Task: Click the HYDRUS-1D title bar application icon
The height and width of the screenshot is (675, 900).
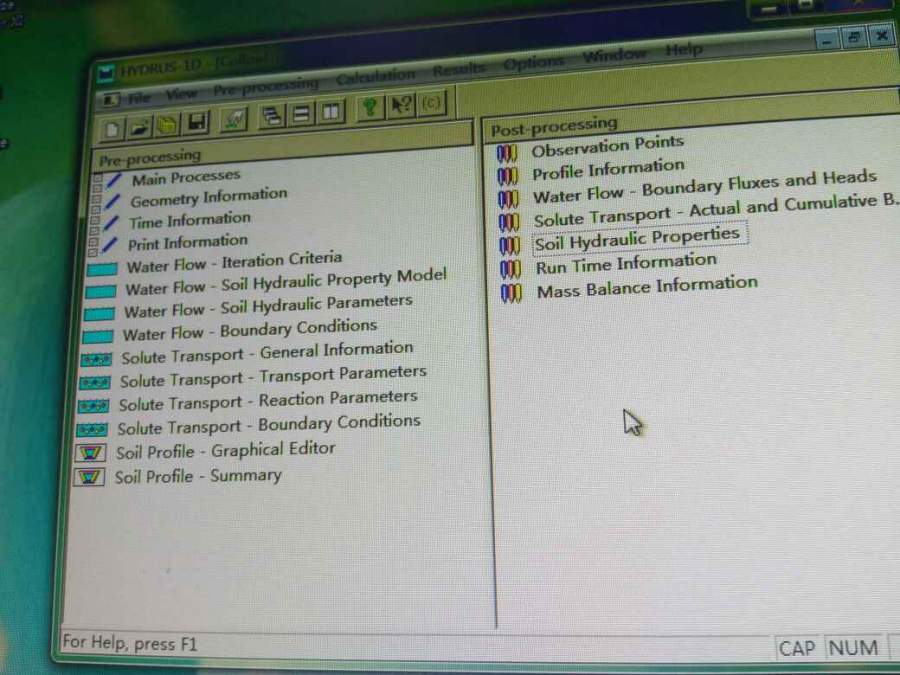Action: tap(106, 73)
